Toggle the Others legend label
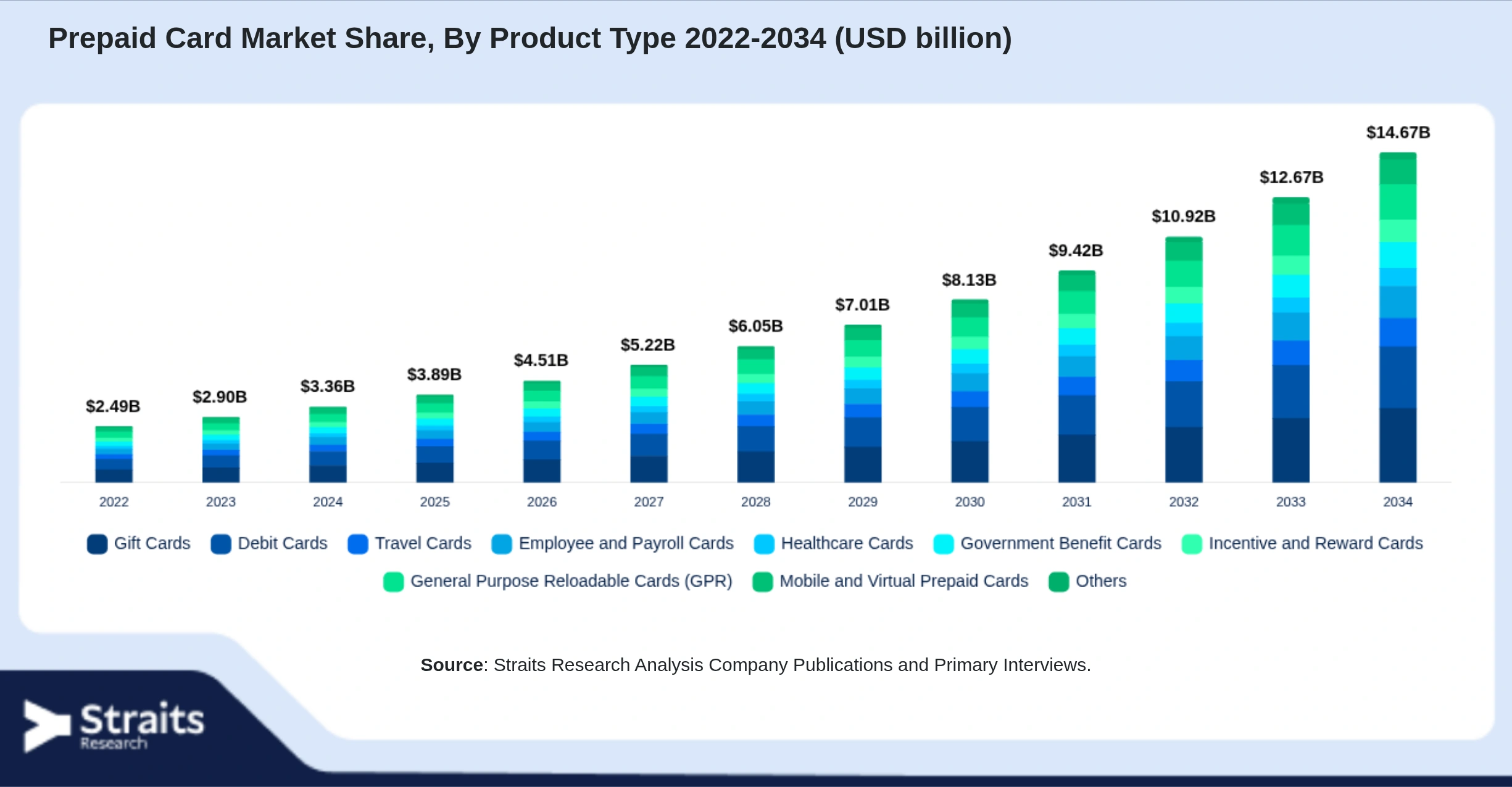1512x787 pixels. tap(1101, 581)
